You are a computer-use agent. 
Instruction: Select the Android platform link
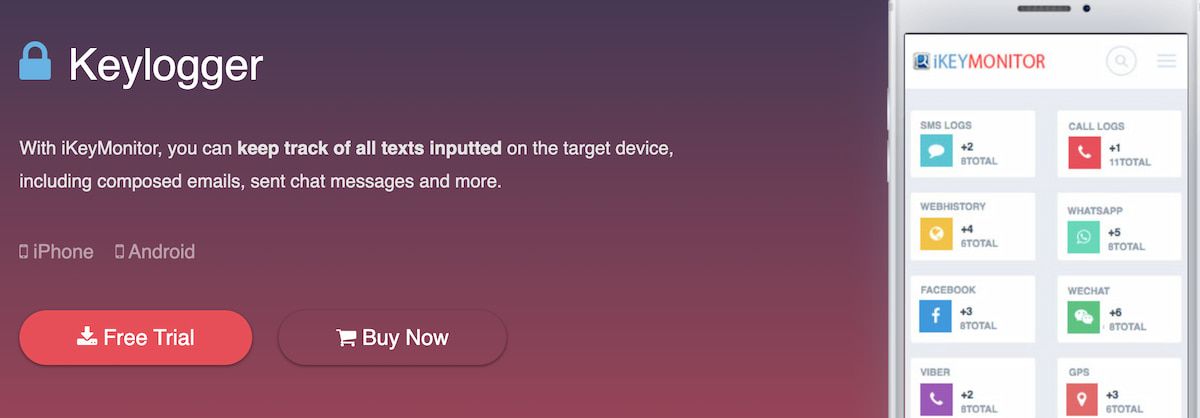click(x=155, y=252)
